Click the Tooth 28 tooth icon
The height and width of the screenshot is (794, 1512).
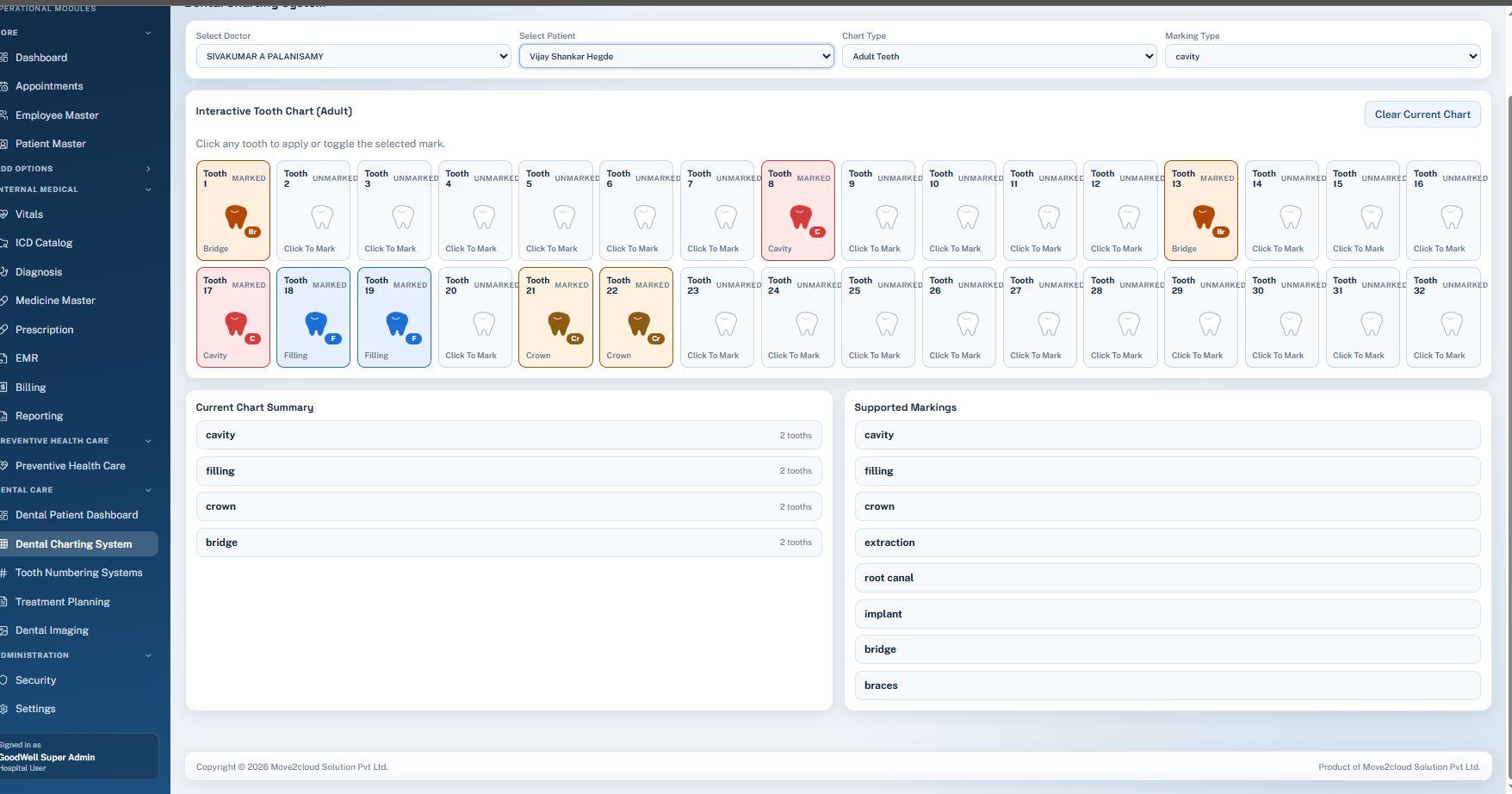tap(1129, 324)
